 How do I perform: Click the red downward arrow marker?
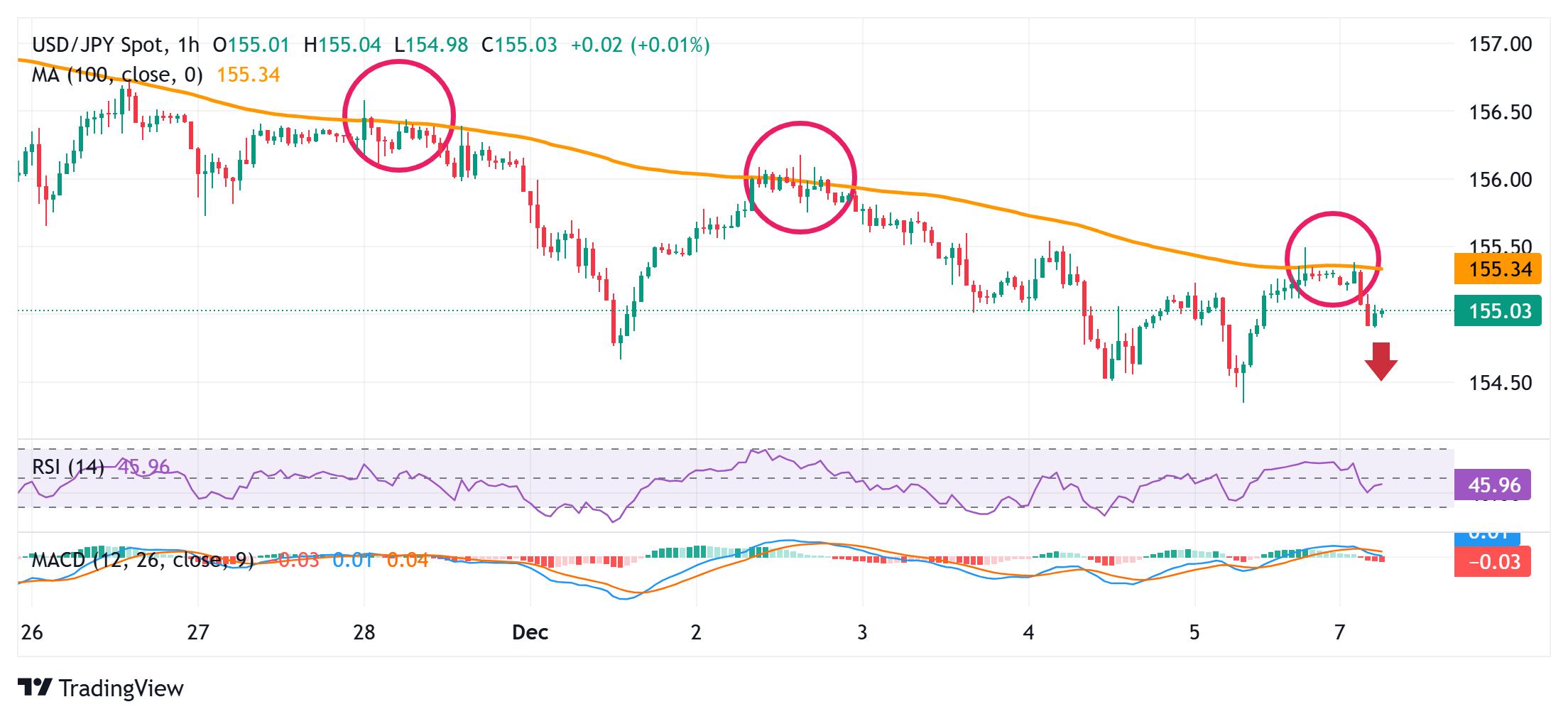coord(1381,361)
